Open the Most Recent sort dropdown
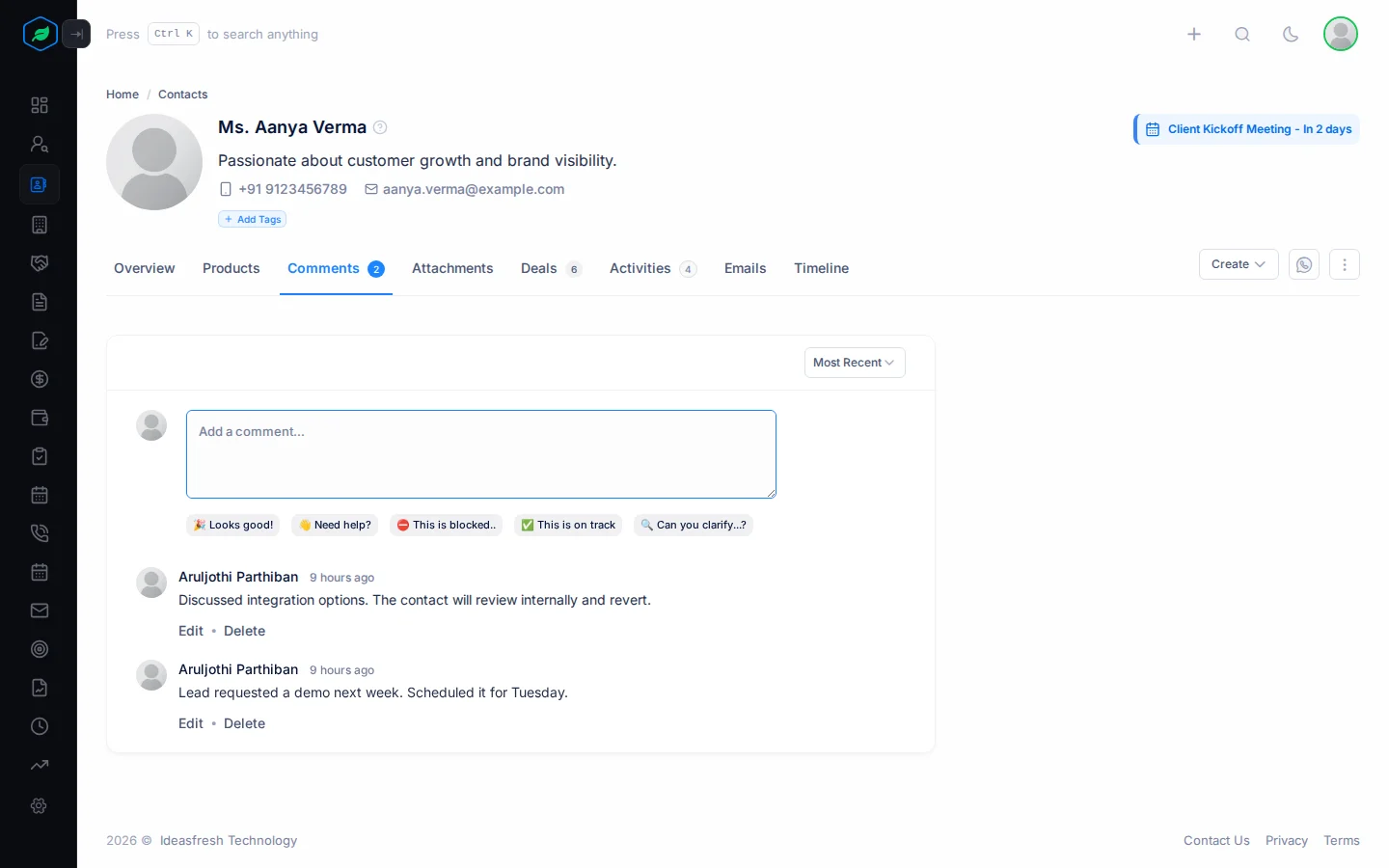This screenshot has width=1389, height=868. (x=855, y=363)
